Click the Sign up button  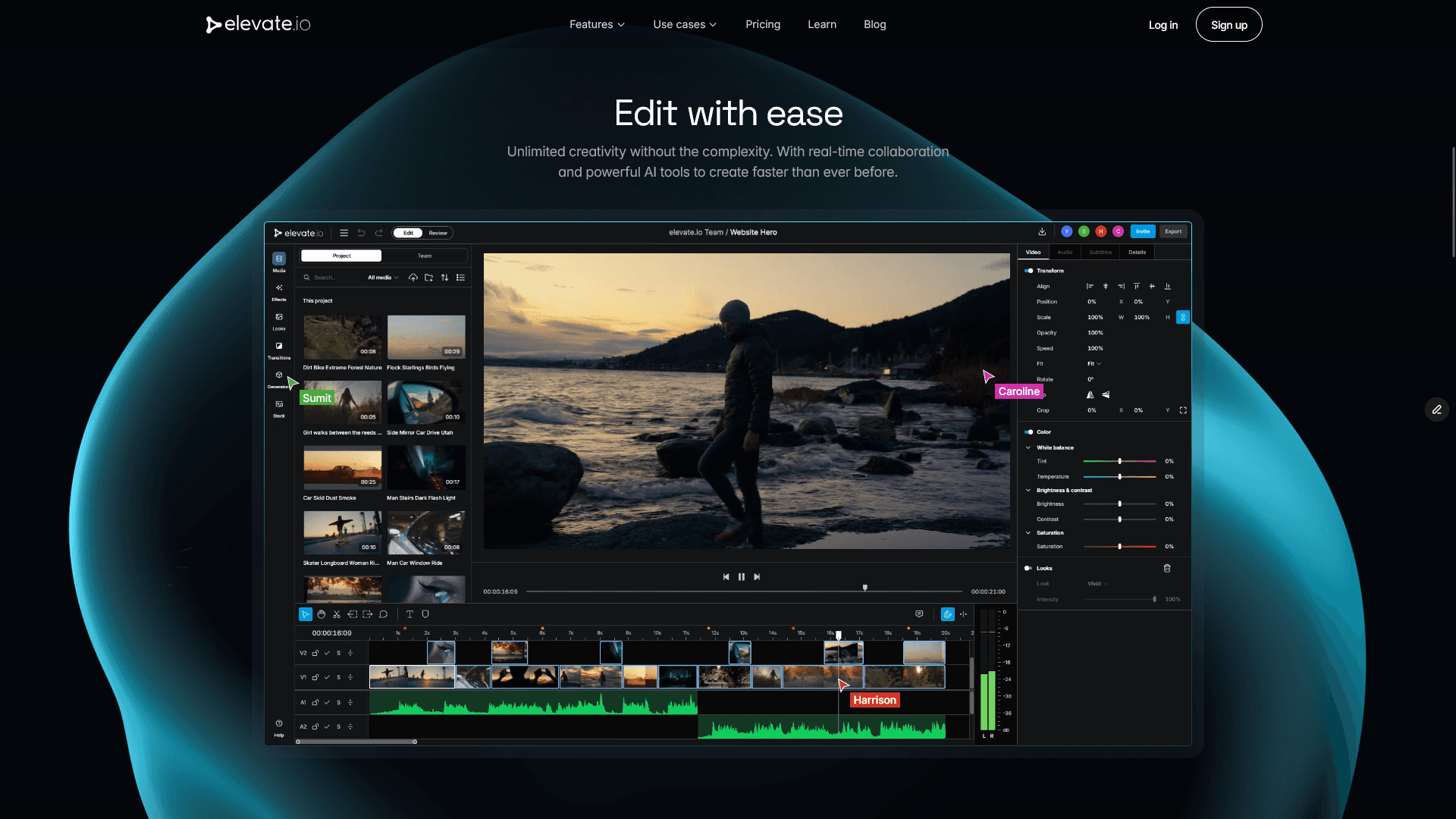(1228, 24)
